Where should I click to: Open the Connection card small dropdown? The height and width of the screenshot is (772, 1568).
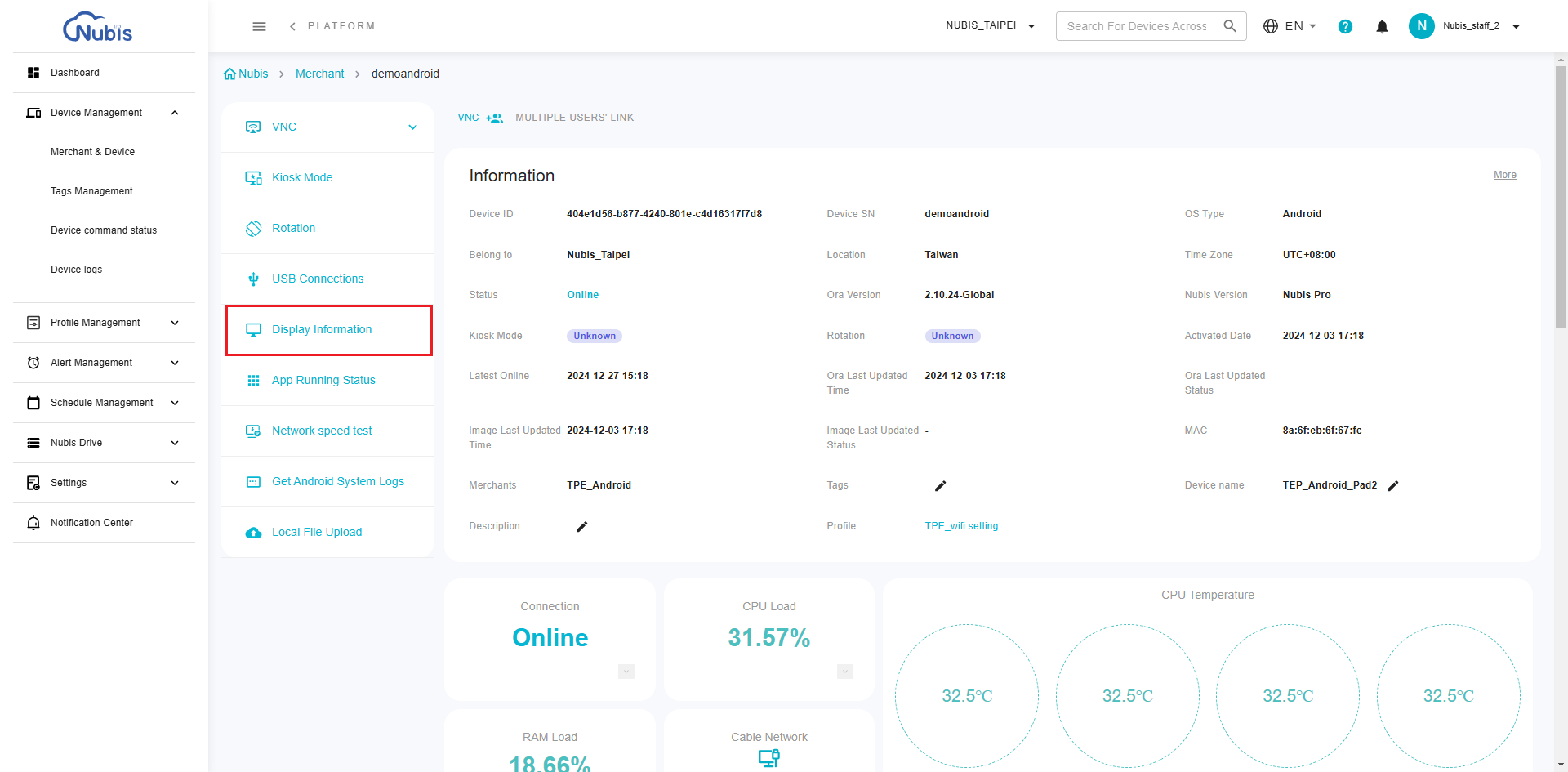click(626, 672)
